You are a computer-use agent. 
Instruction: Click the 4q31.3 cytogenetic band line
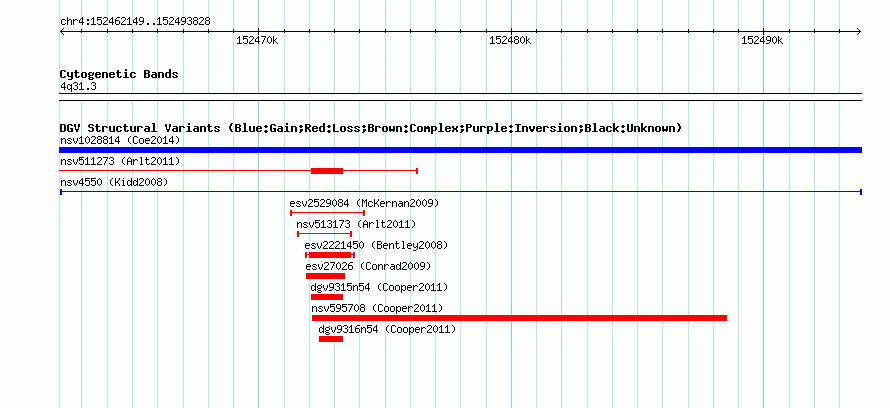[460, 97]
